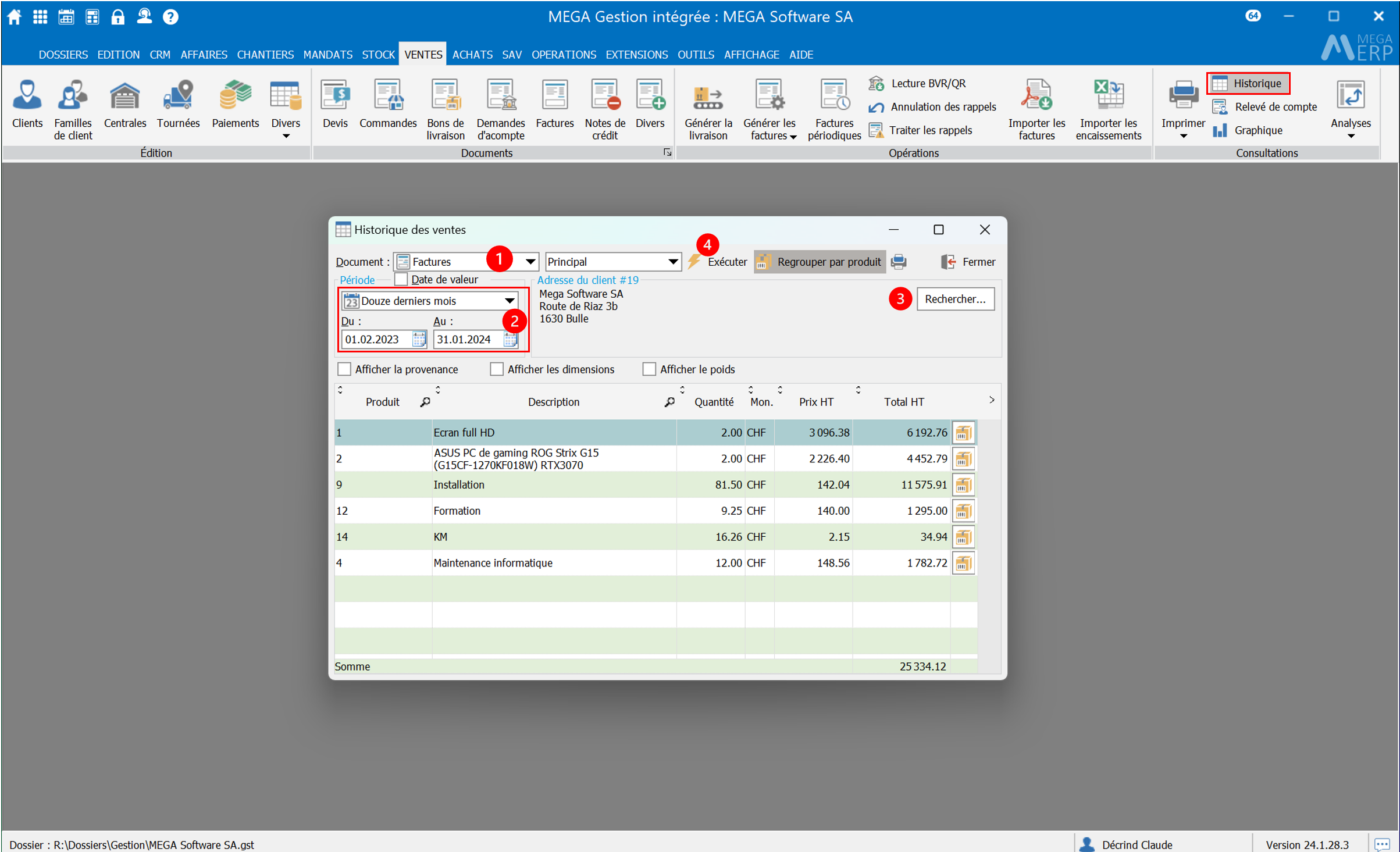
Task: Open the OPERATIONS menu
Action: (564, 55)
